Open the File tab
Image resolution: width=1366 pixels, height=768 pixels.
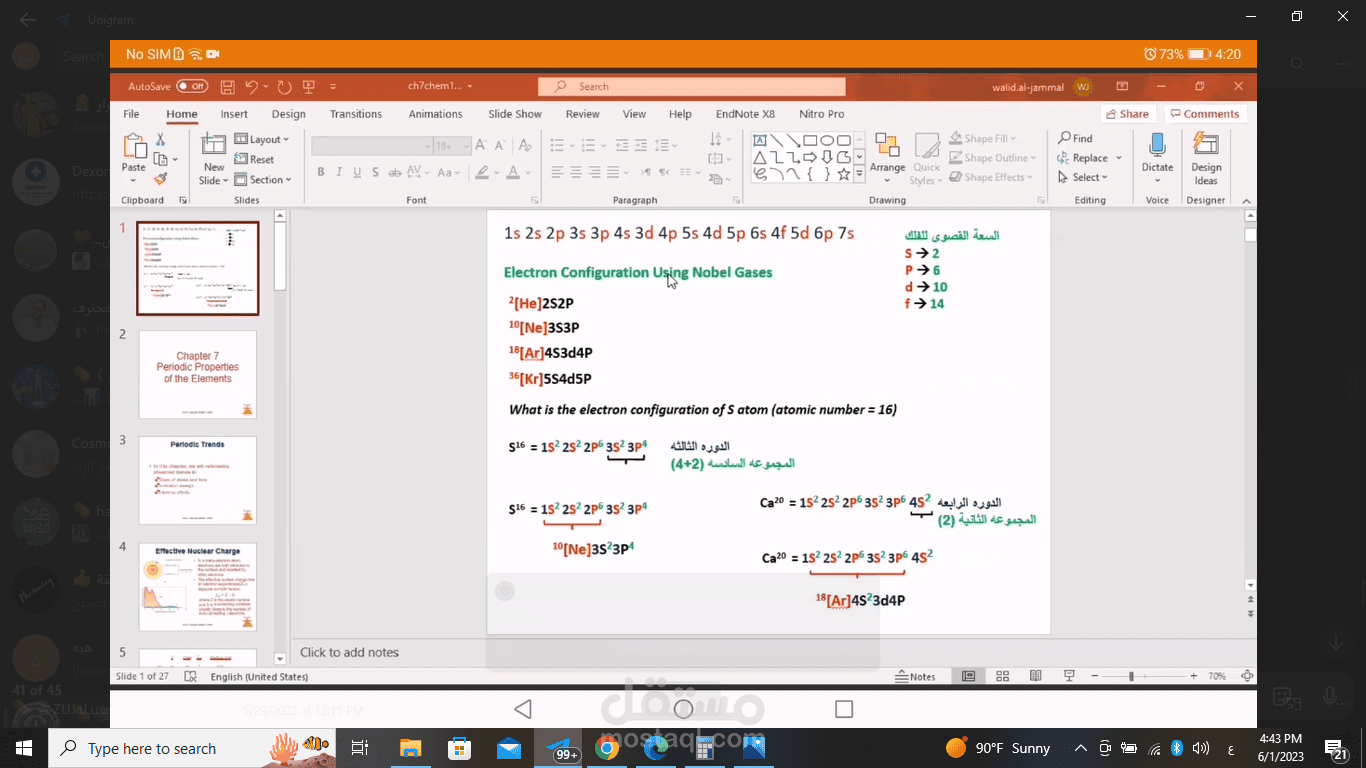(131, 114)
